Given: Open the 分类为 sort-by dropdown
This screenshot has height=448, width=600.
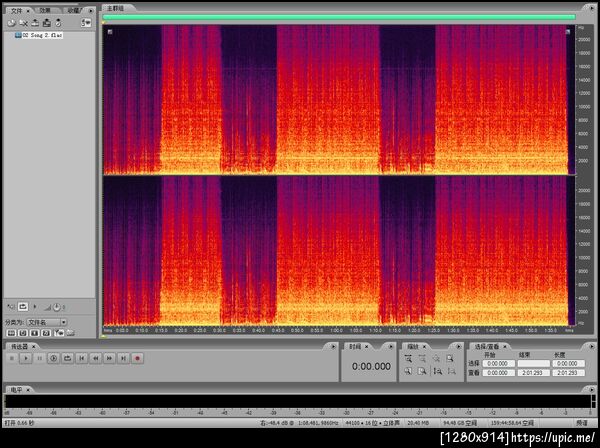Looking at the screenshot, I should coord(48,322).
